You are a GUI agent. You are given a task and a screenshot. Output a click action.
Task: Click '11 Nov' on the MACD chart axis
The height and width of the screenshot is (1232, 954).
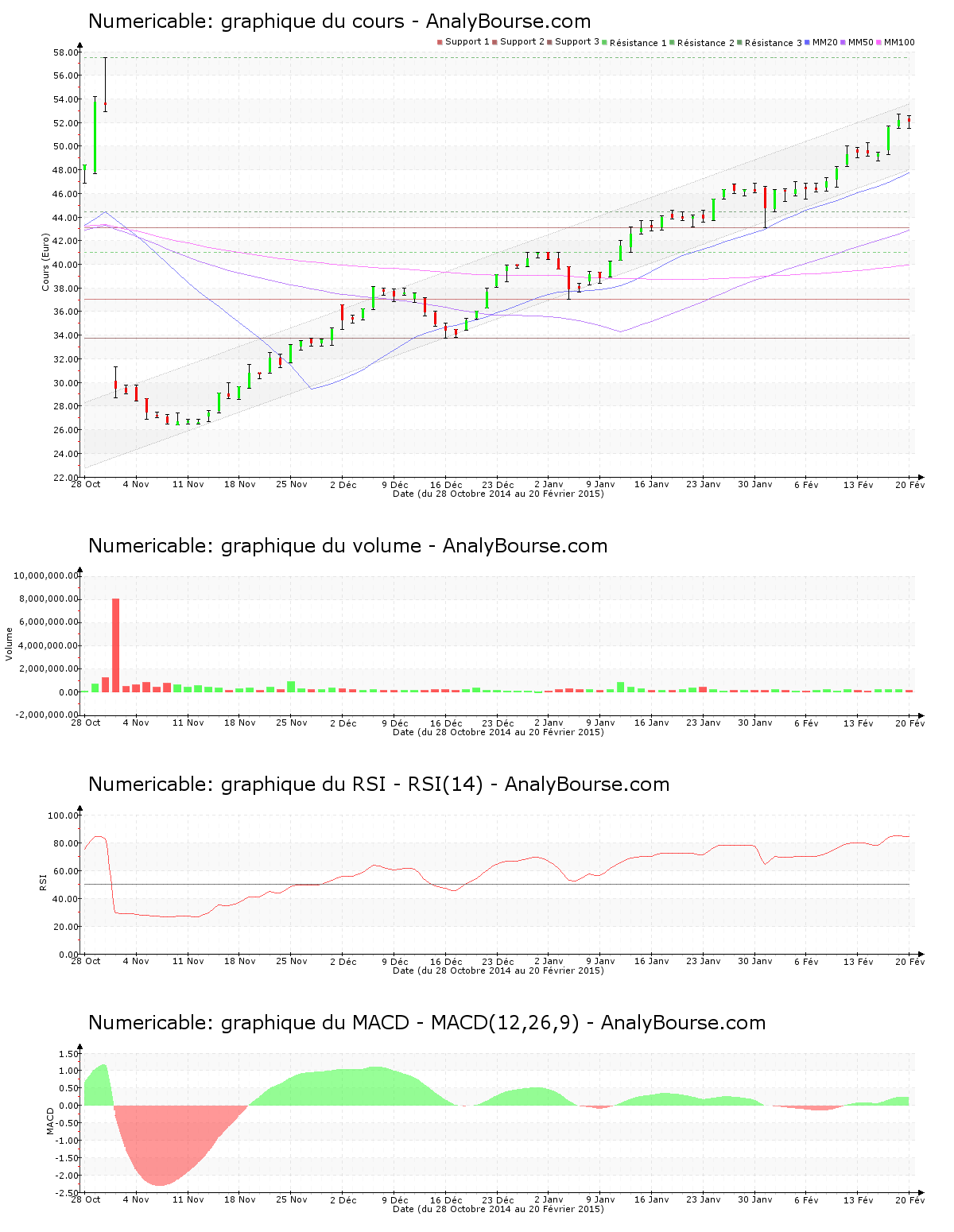188,1199
